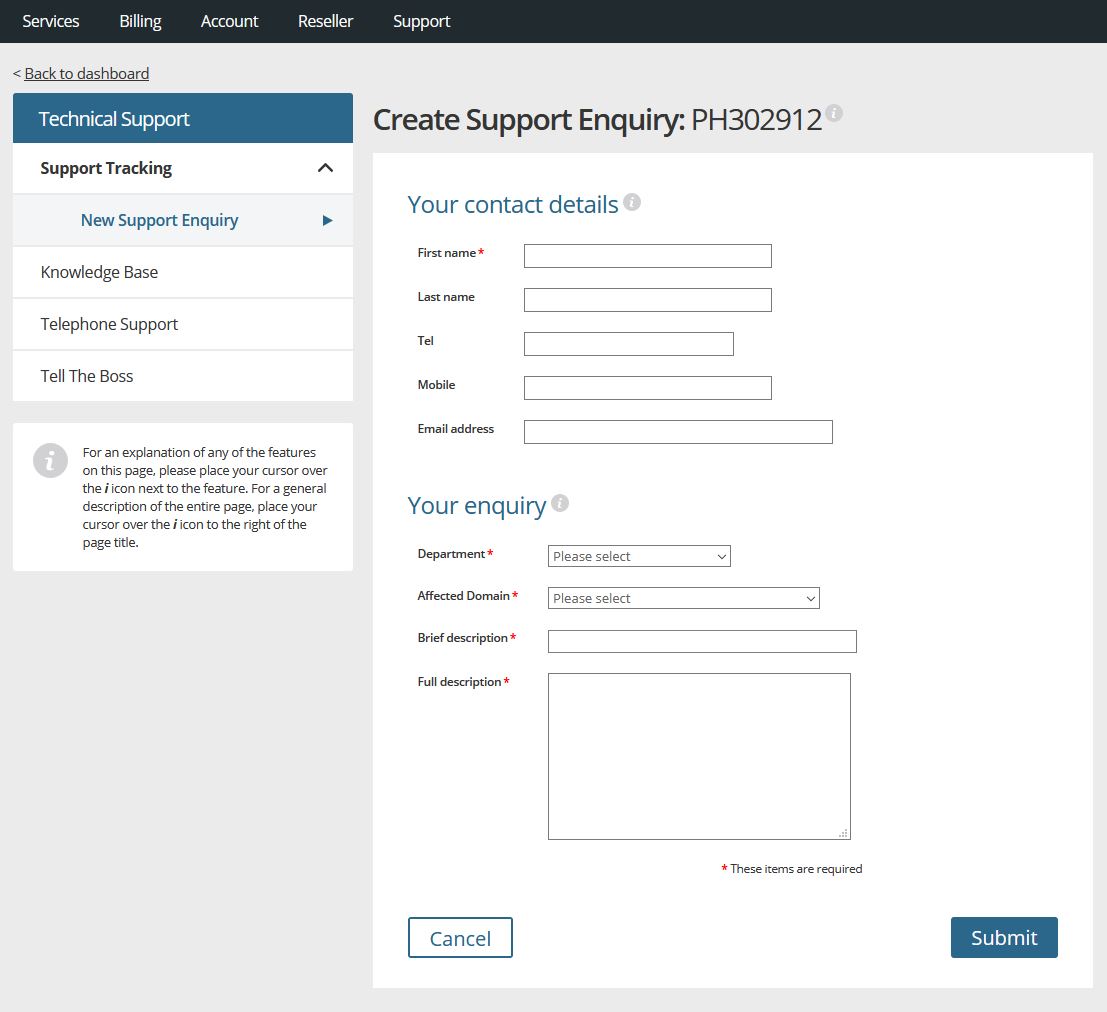Viewport: 1107px width, 1012px height.
Task: Focus the Brief description field
Action: [702, 641]
